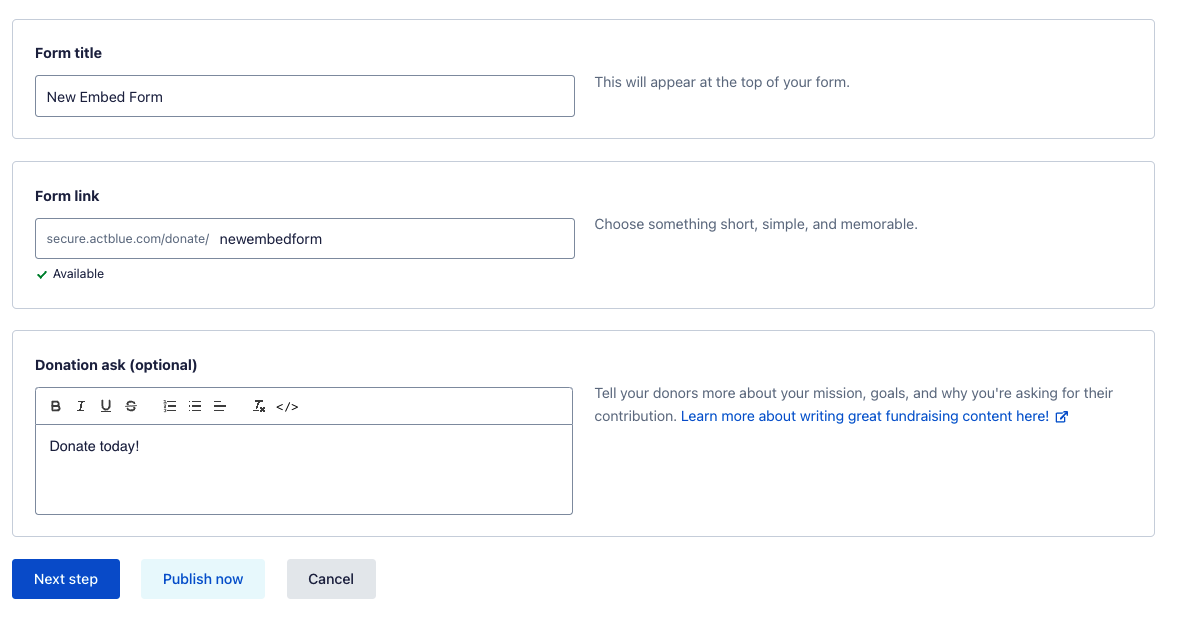Image resolution: width=1195 pixels, height=627 pixels.
Task: Insert a numbered list
Action: [170, 406]
